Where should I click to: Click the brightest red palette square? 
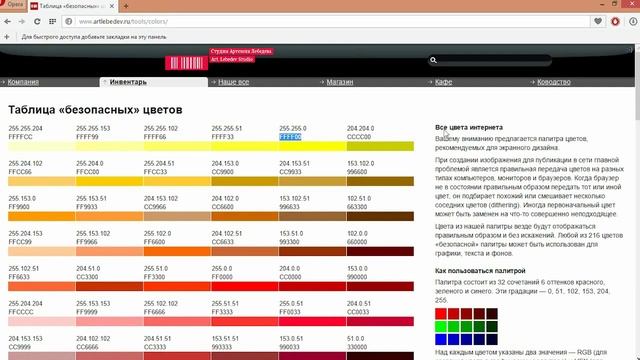[x=441, y=313]
